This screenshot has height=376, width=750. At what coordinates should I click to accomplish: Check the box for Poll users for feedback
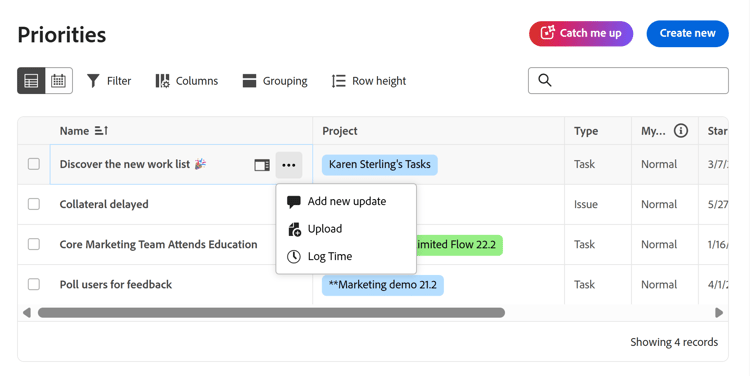pos(33,285)
